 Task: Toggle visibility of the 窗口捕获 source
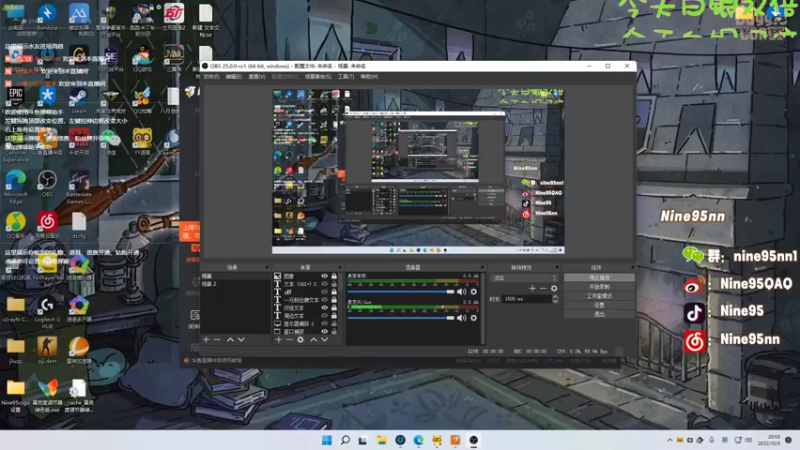[324, 332]
